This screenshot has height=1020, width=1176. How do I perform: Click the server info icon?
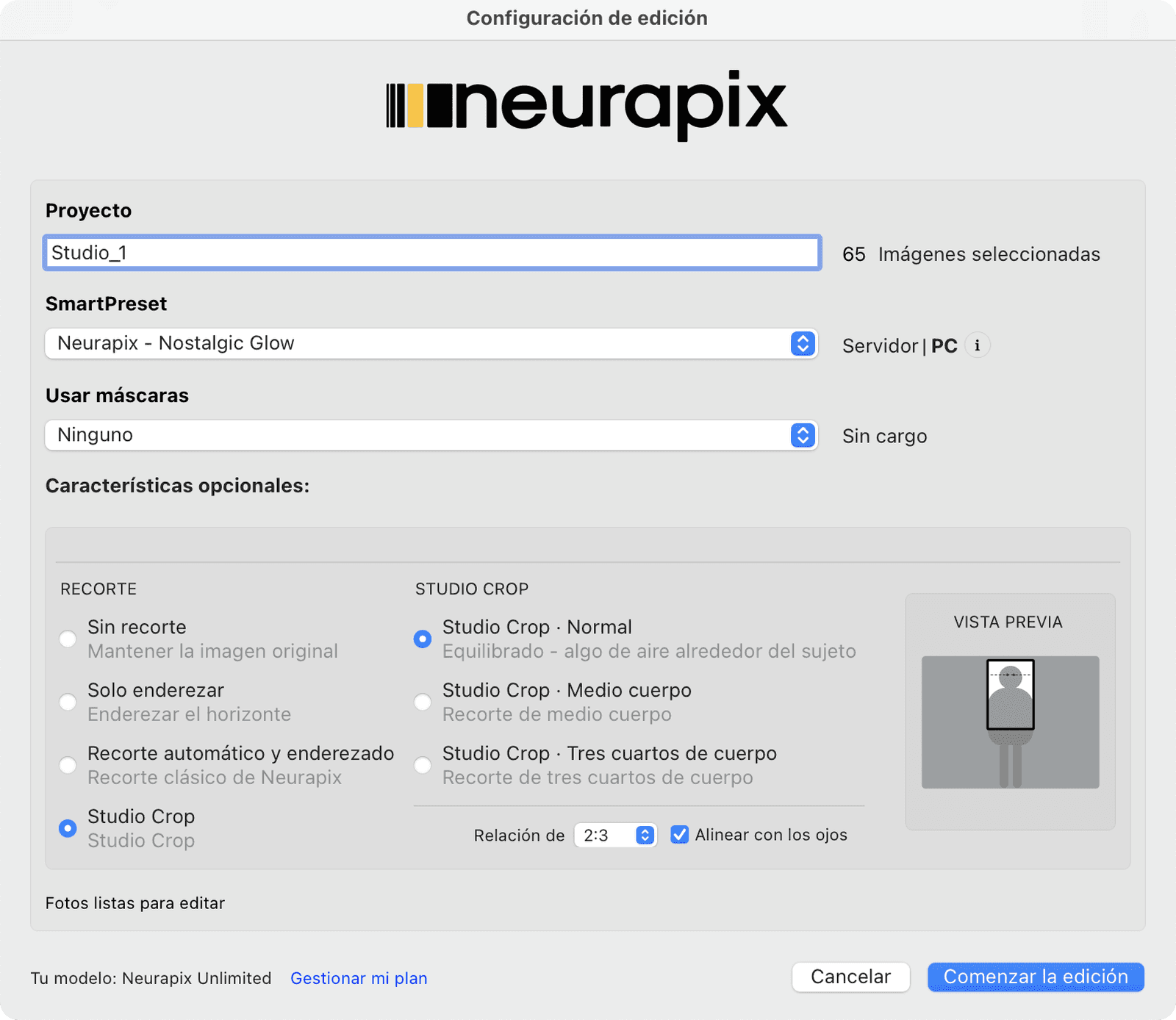coord(977,345)
